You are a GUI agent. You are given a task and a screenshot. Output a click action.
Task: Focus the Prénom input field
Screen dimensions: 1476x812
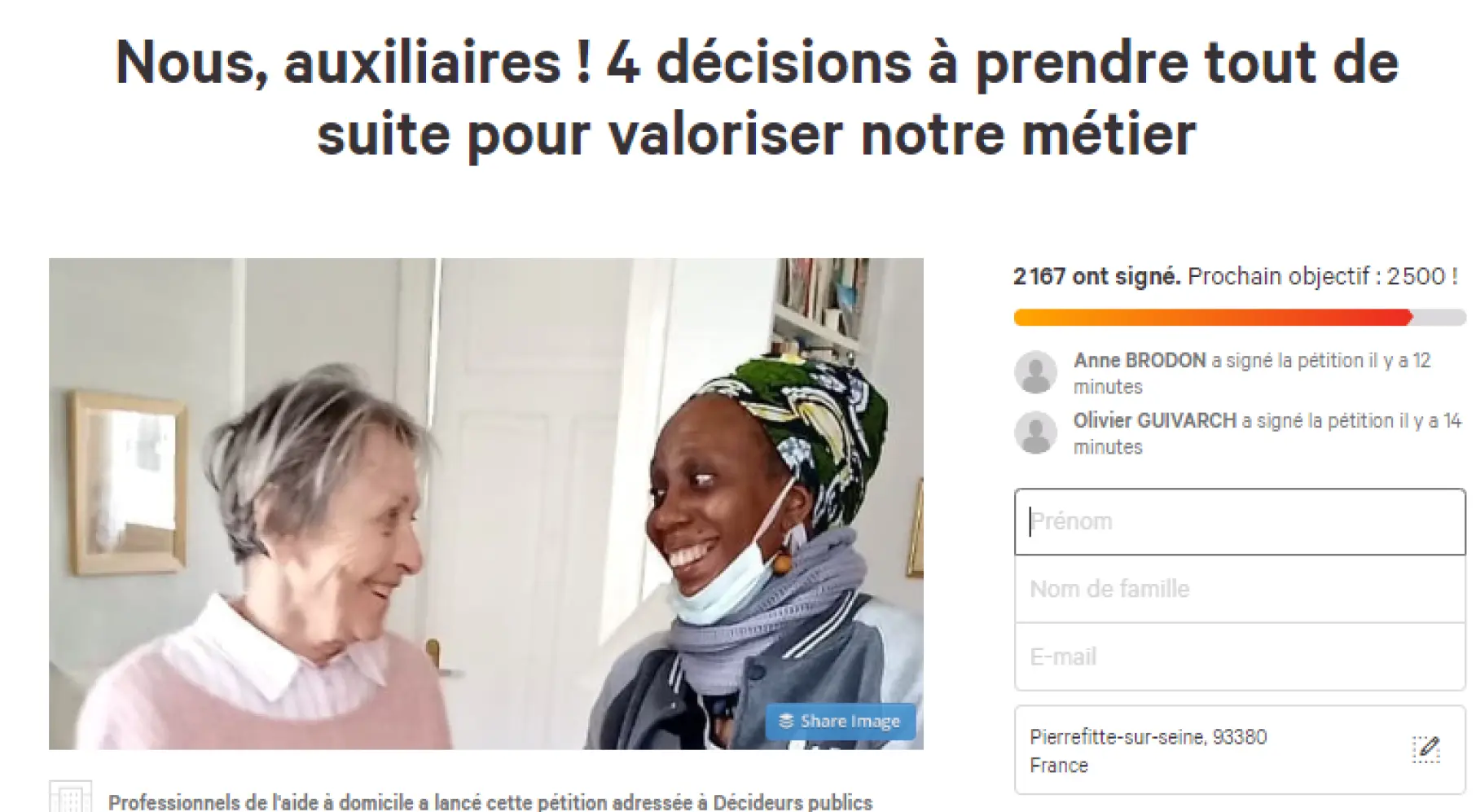(x=1240, y=522)
